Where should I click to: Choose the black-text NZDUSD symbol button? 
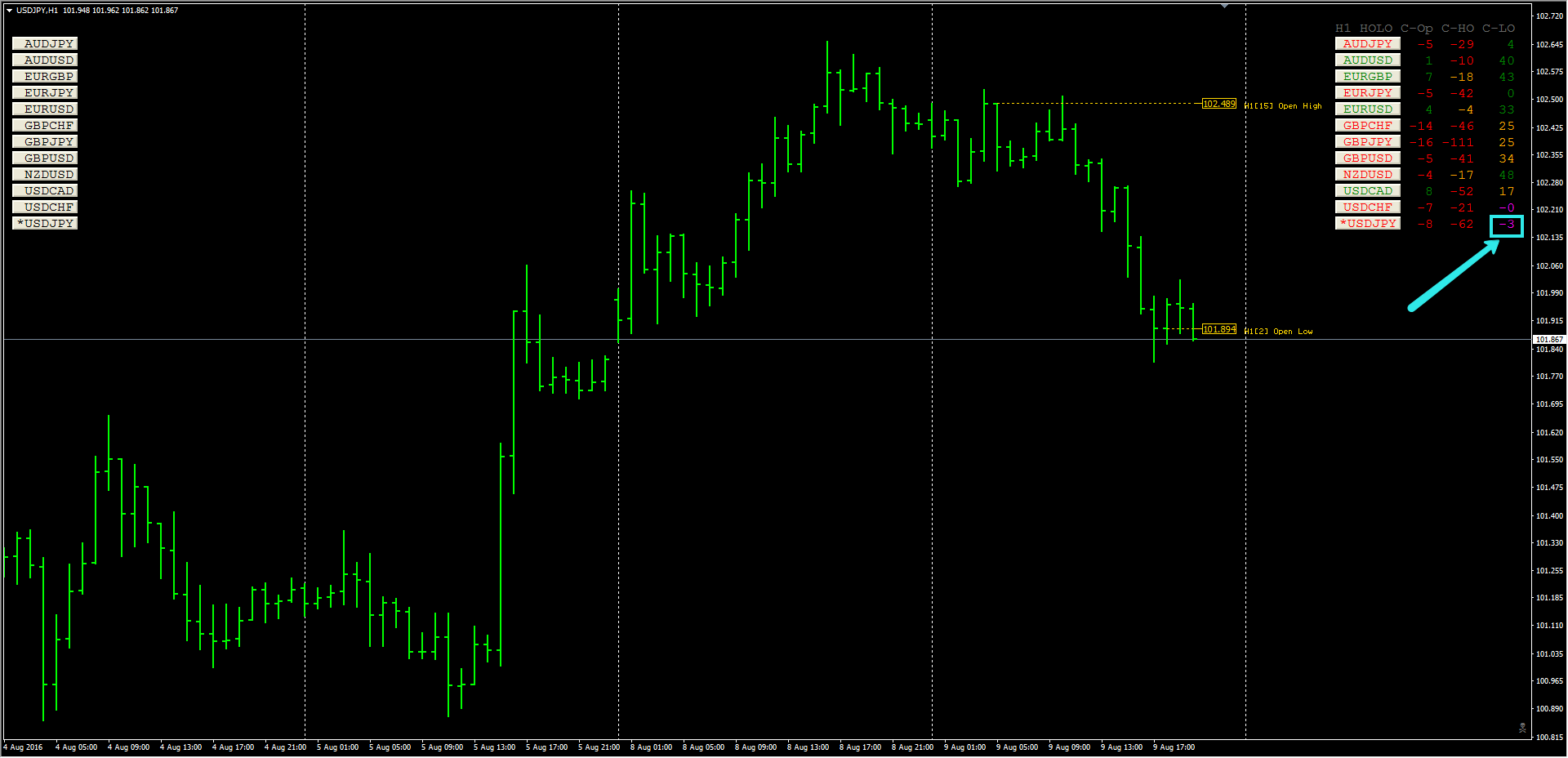tap(45, 174)
